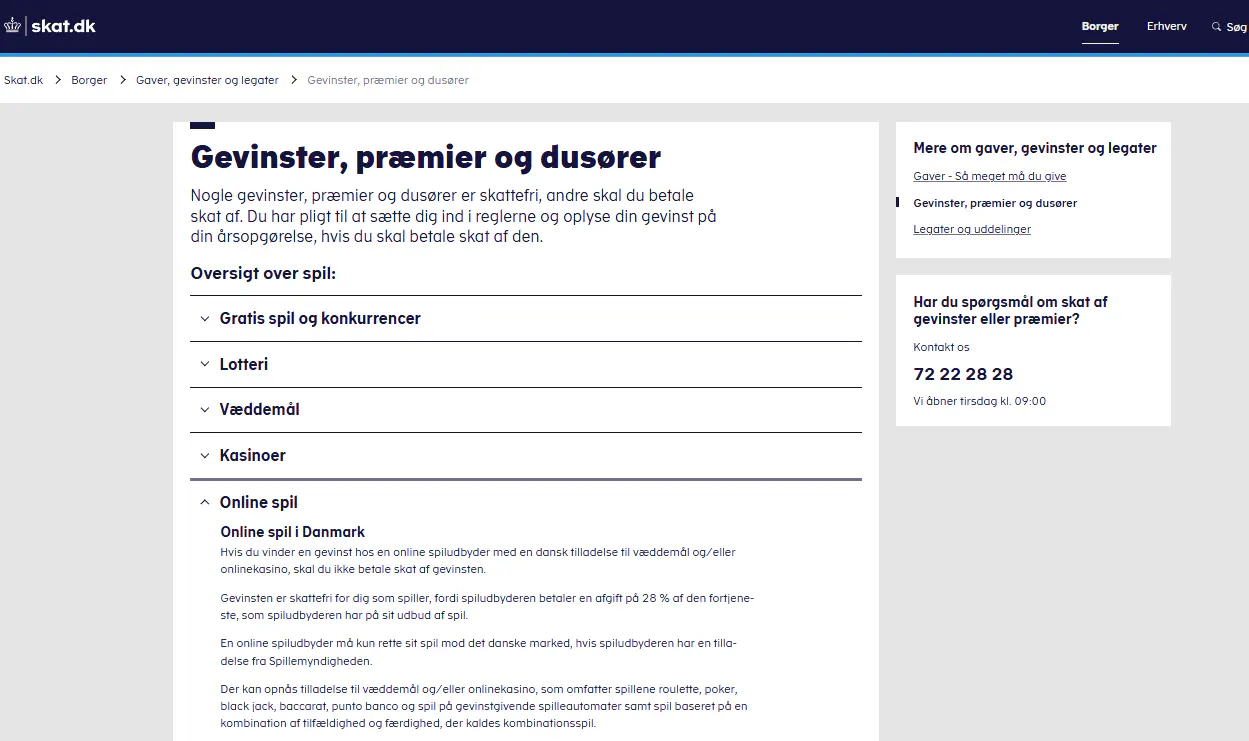Go to Skat.dk breadcrumb link
1249x741 pixels.
tap(23, 80)
